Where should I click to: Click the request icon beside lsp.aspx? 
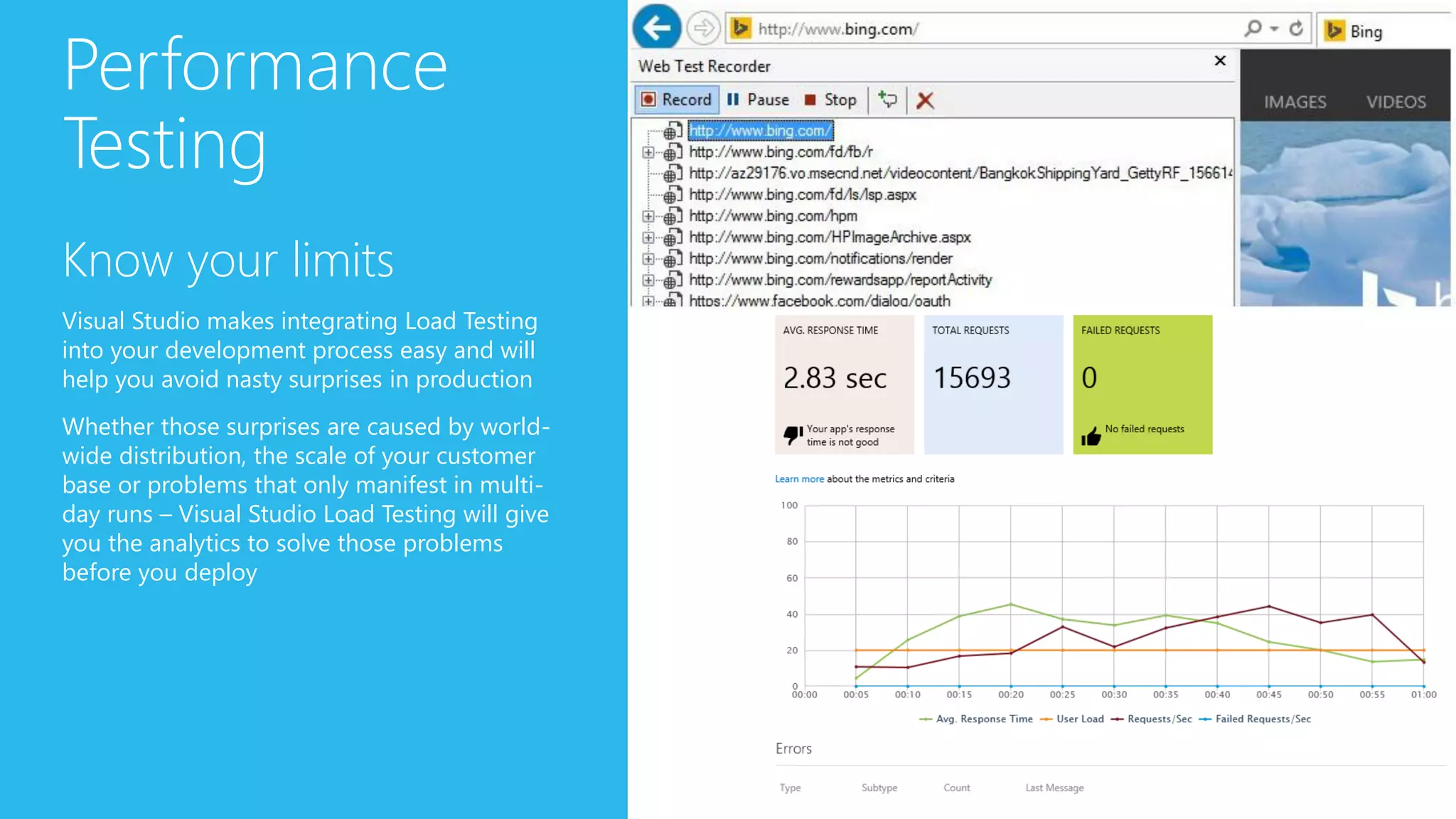(x=673, y=195)
